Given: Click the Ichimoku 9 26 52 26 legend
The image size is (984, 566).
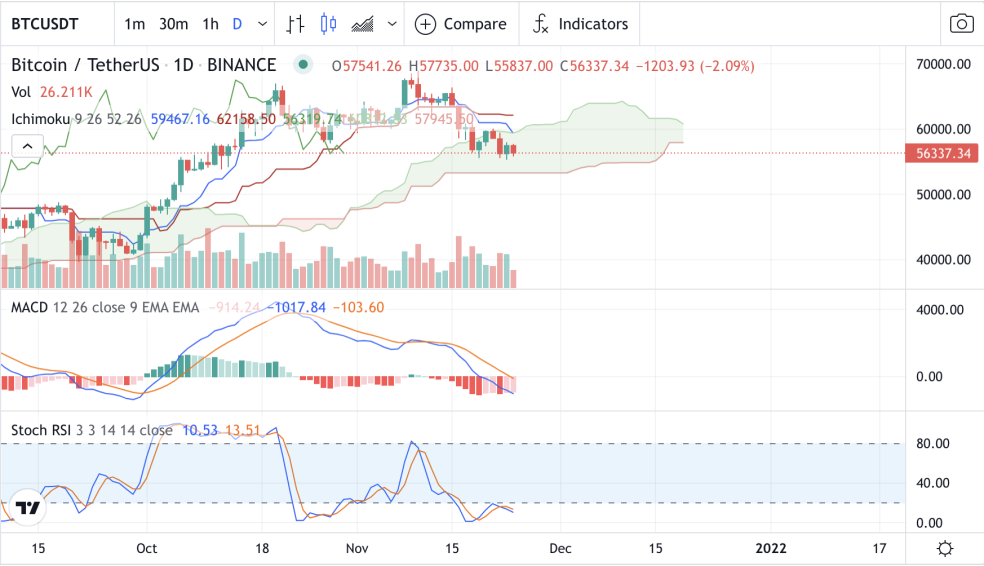Looking at the screenshot, I should 76,119.
